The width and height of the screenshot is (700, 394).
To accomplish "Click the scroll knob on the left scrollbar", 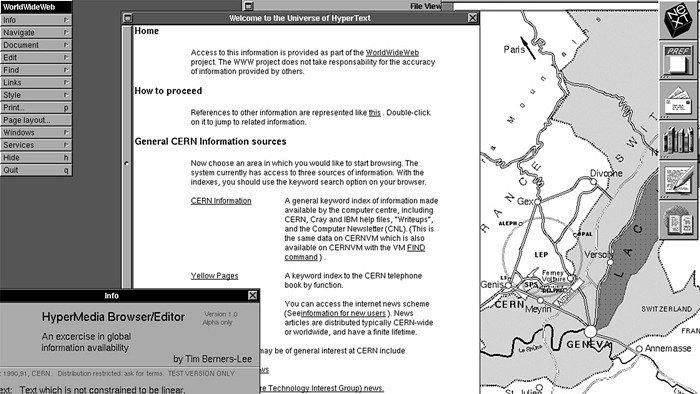I will (x=127, y=163).
